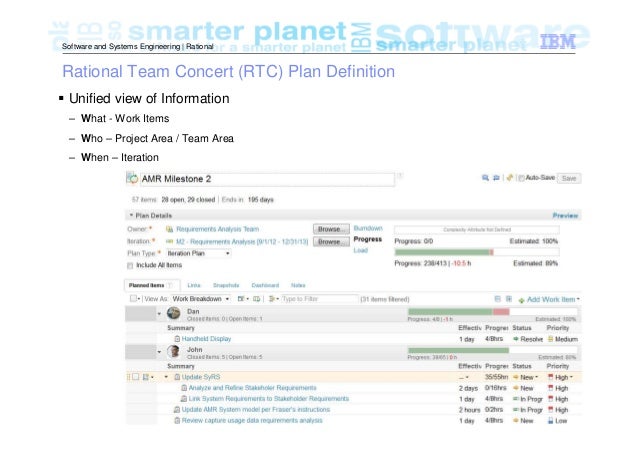The width and height of the screenshot is (638, 451).
Task: Click the Save button
Action: [x=569, y=178]
